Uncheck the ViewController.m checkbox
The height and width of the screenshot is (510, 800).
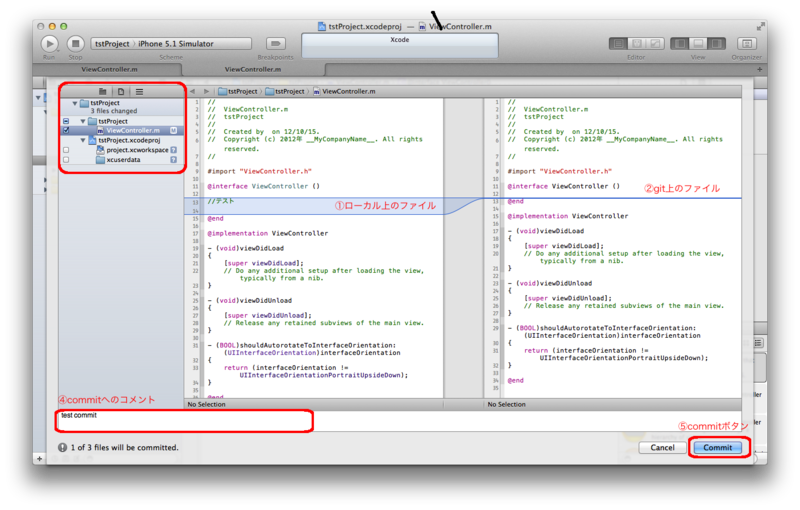click(x=66, y=131)
